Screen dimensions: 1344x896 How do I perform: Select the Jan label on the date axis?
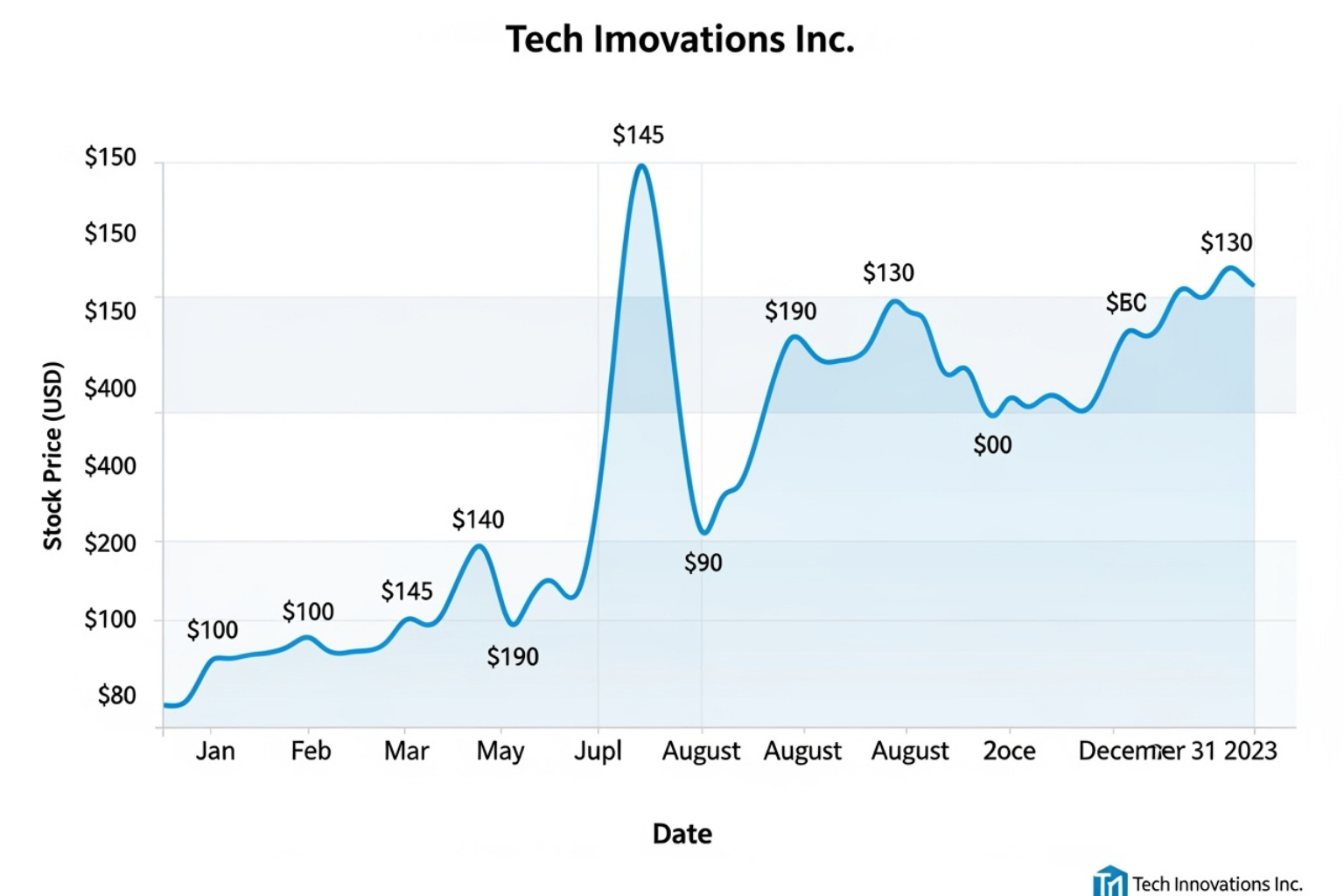215,751
